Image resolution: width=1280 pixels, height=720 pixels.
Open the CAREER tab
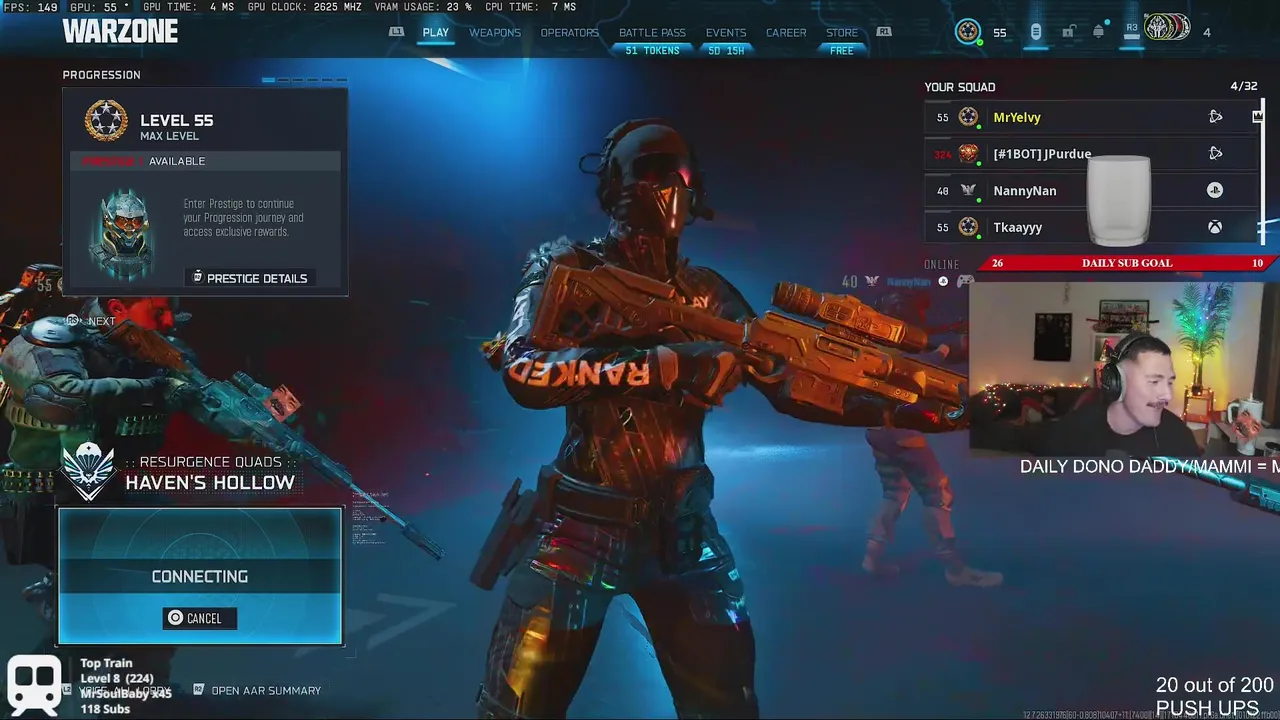click(x=786, y=32)
